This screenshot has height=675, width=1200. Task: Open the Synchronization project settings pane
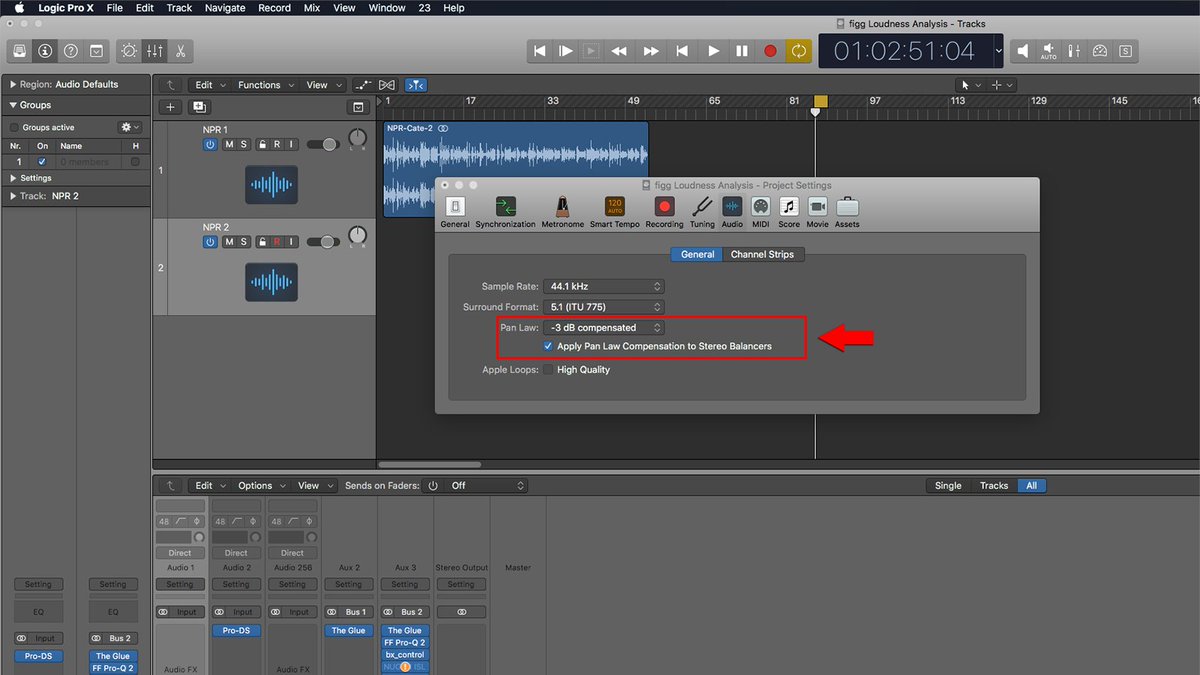pyautogui.click(x=506, y=212)
